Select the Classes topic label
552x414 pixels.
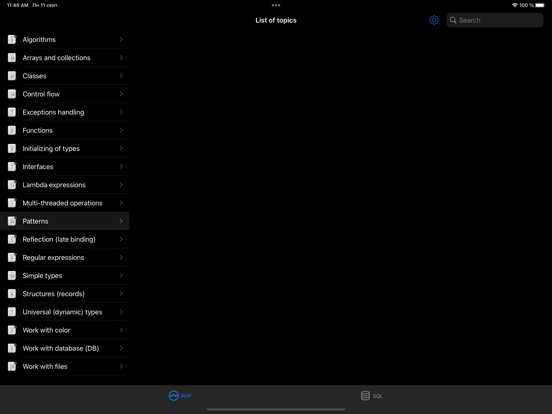tap(34, 76)
